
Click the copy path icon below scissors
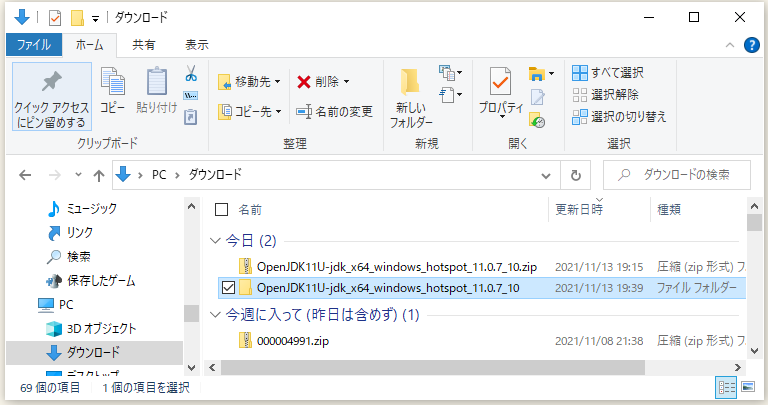tap(191, 95)
